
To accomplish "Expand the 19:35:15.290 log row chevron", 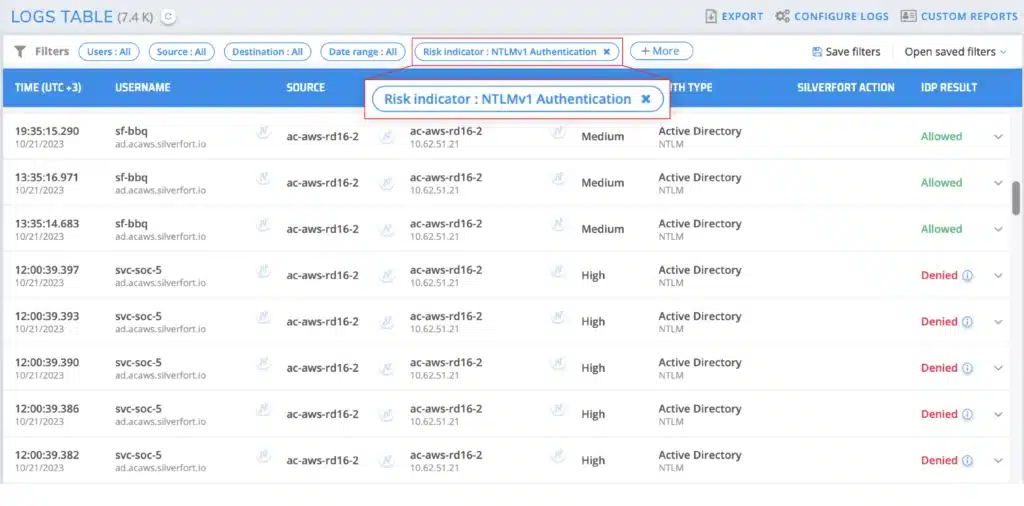I will tap(998, 137).
